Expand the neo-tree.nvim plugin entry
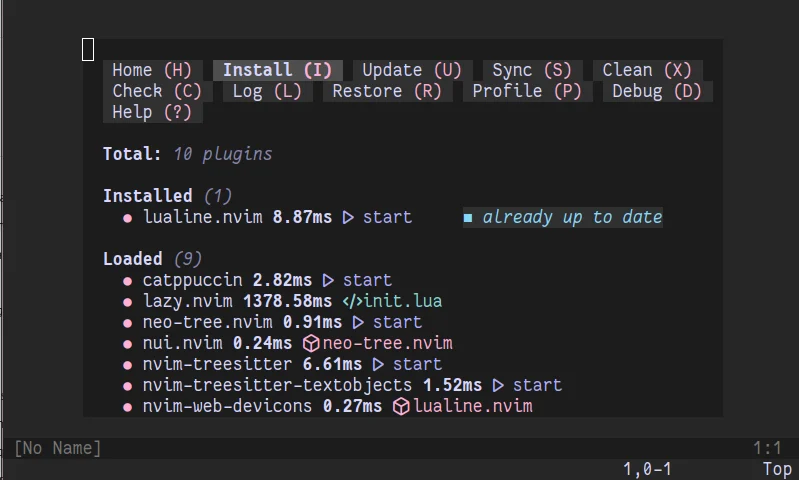799x480 pixels. point(207,322)
